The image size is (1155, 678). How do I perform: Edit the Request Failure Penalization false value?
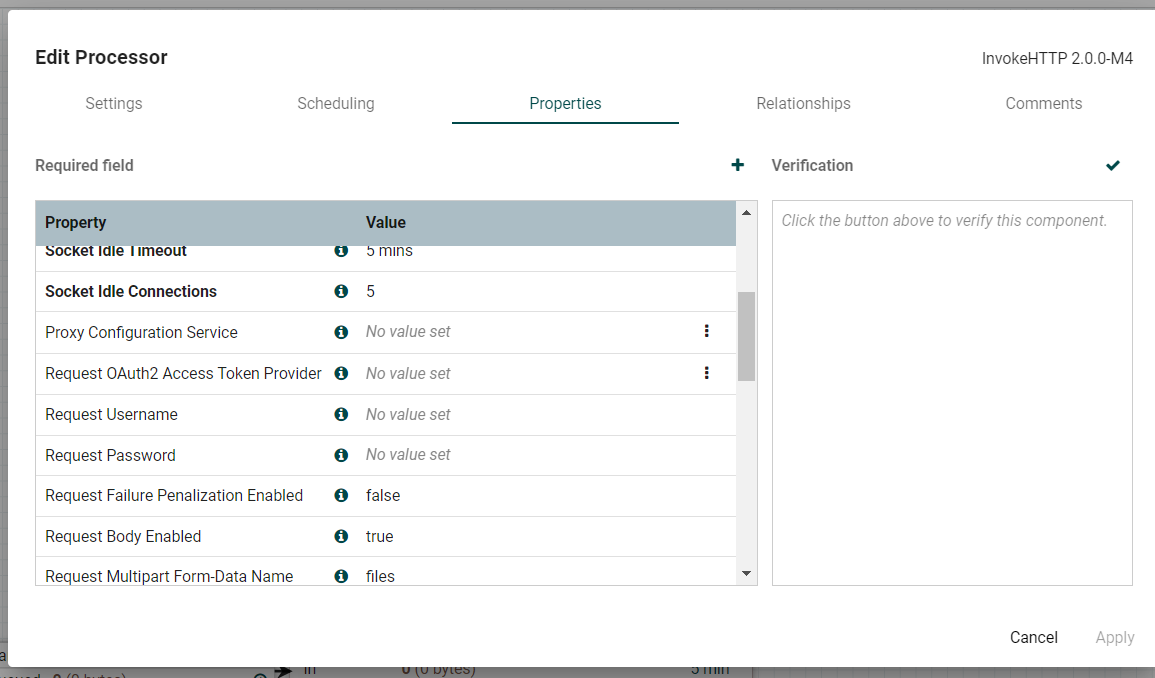(383, 495)
